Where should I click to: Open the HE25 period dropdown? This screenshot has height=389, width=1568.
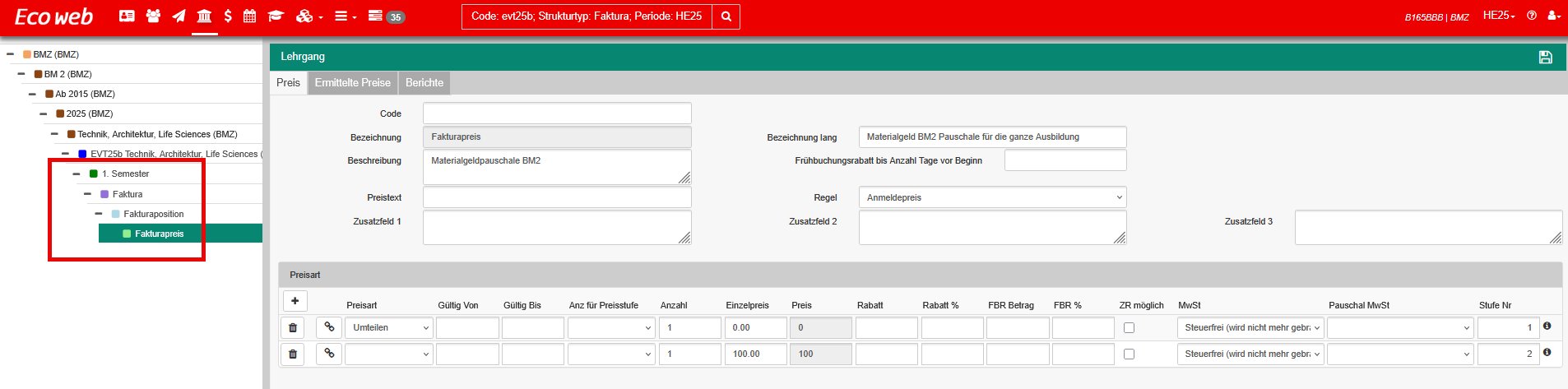point(1499,16)
